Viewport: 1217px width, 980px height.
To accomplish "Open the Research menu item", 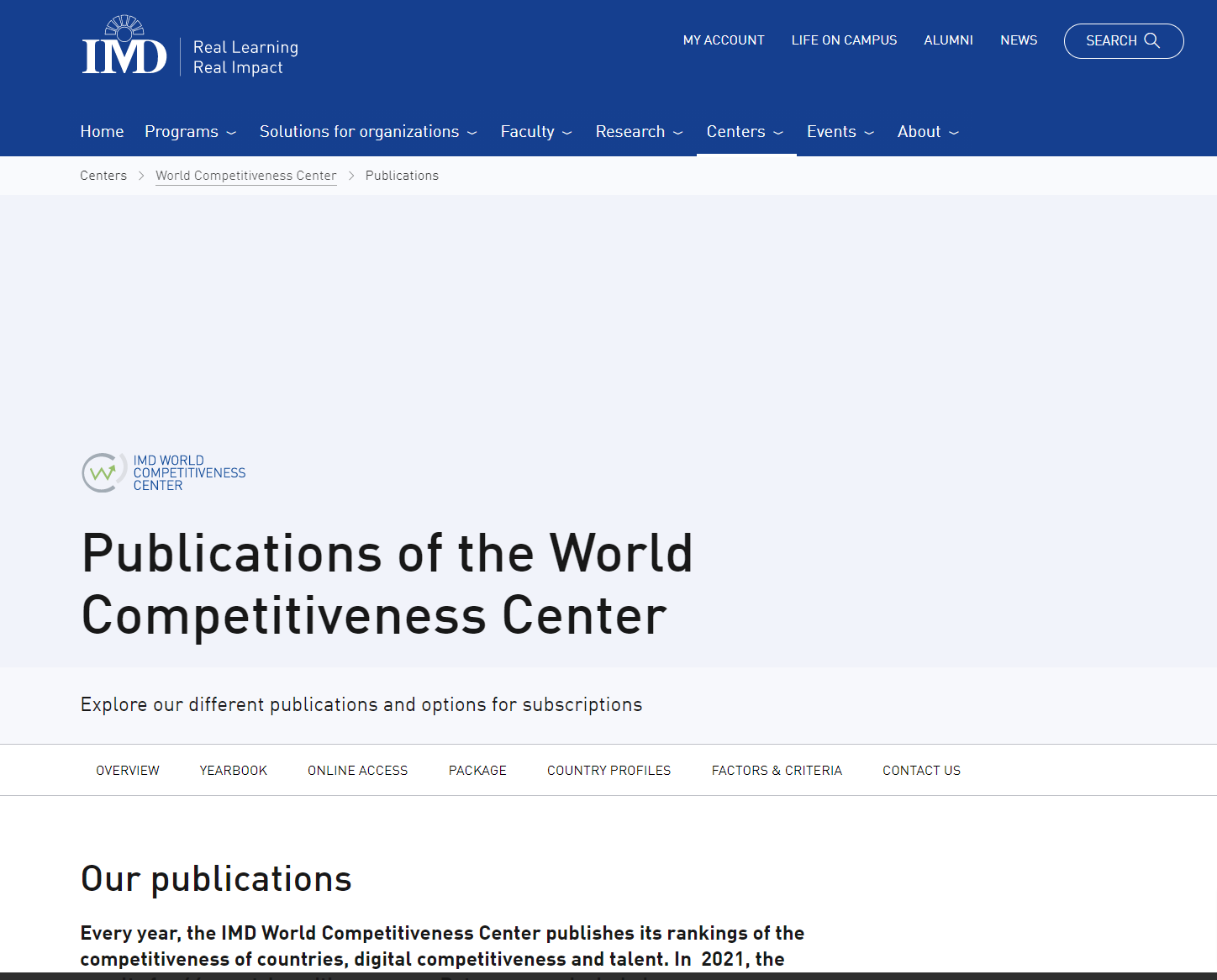I will pos(630,132).
